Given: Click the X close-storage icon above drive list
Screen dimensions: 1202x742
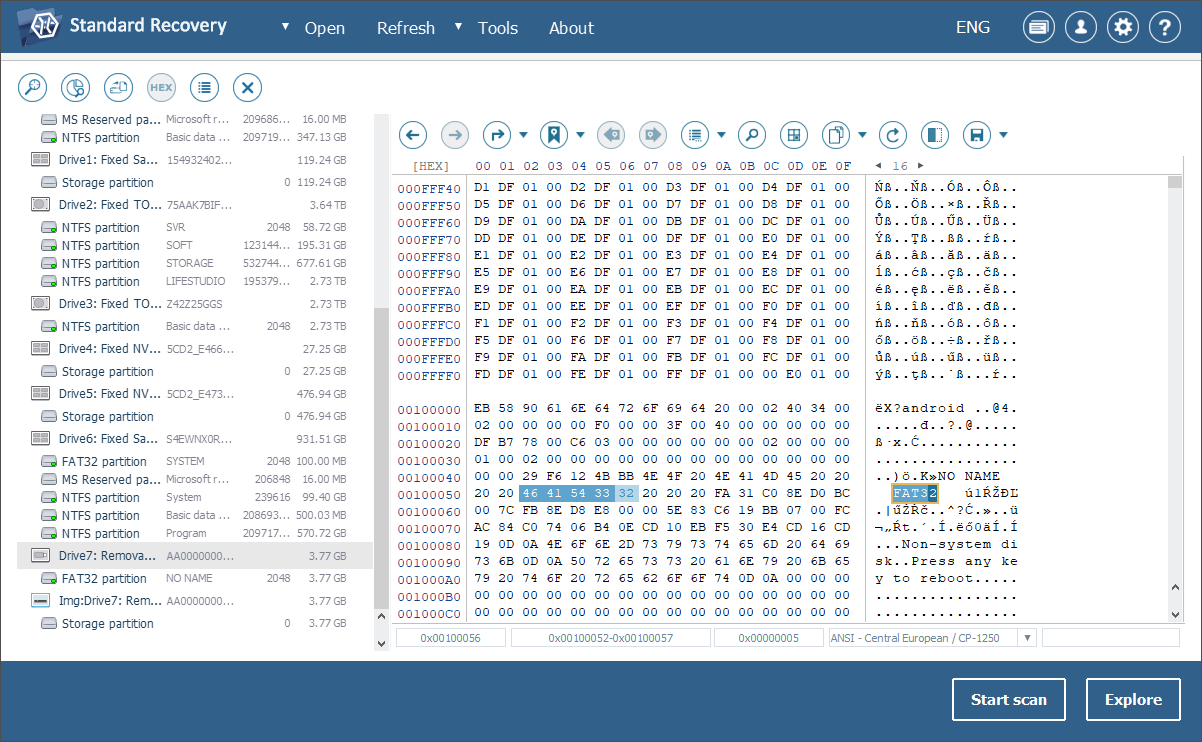Looking at the screenshot, I should click(x=248, y=87).
